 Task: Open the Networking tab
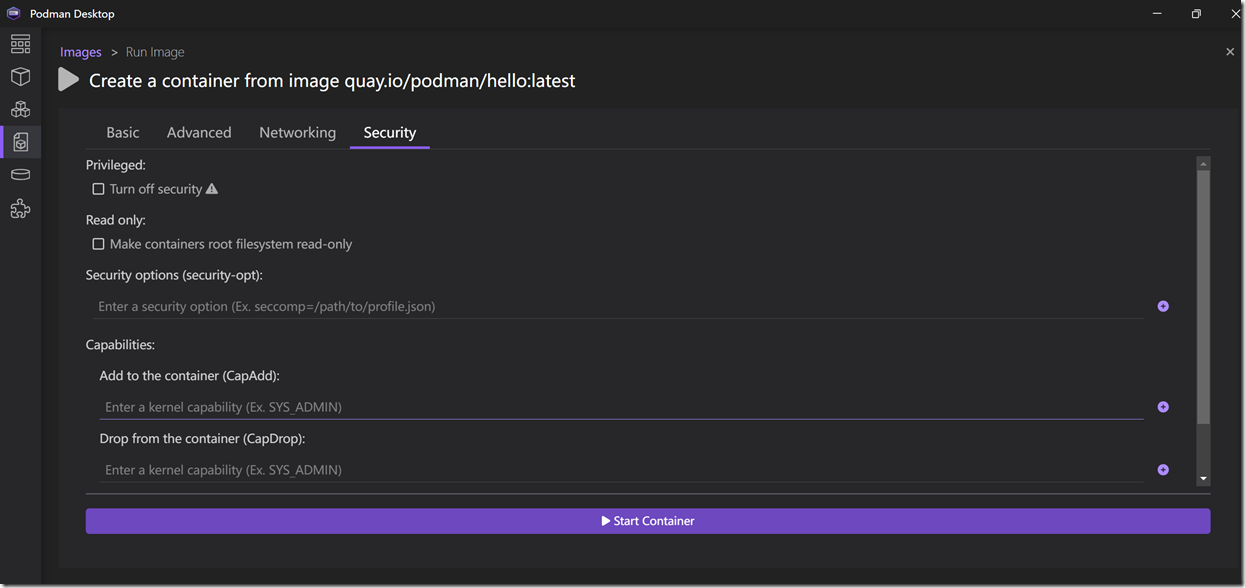(297, 133)
